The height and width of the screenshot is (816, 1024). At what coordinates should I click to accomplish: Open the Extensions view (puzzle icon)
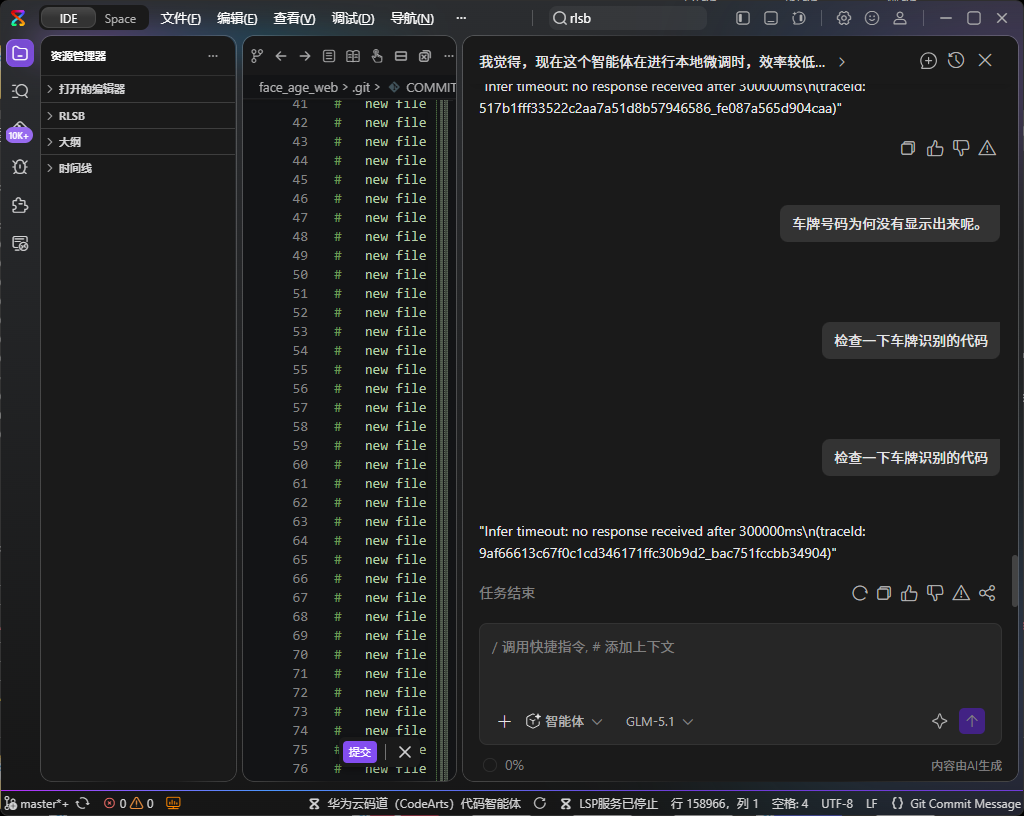20,205
